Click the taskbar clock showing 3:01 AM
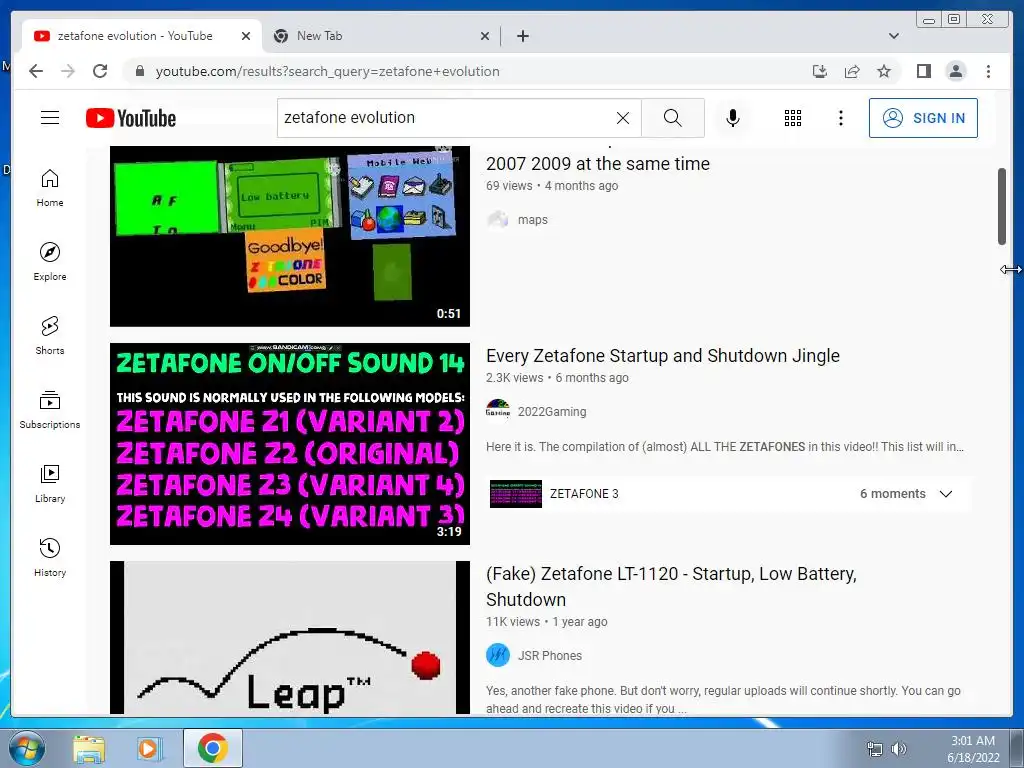 [x=973, y=748]
